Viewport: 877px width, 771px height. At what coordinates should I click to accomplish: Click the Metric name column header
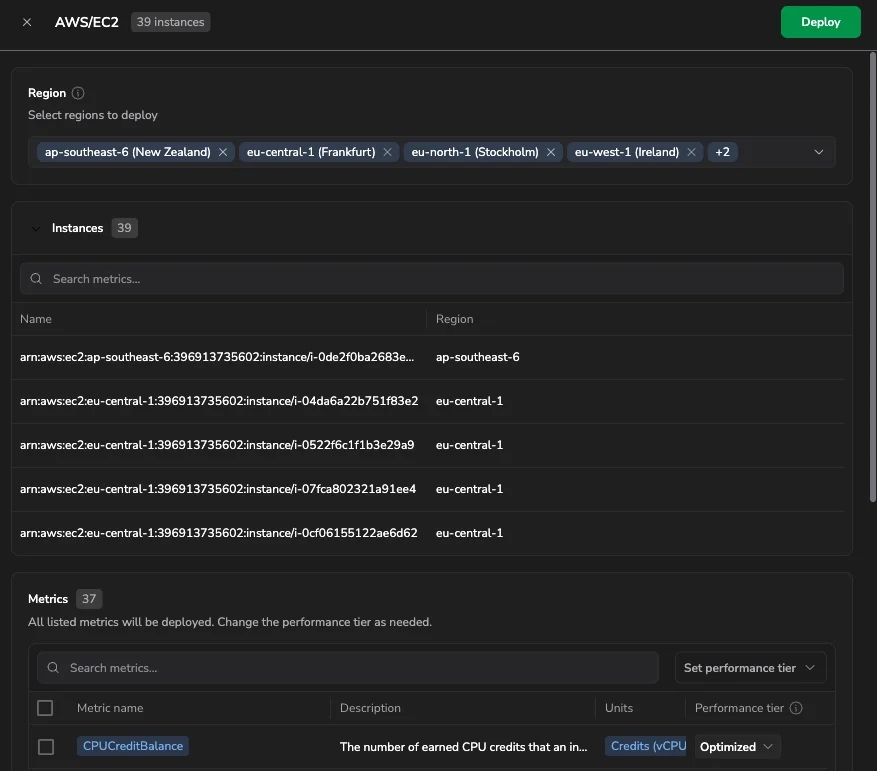click(110, 708)
